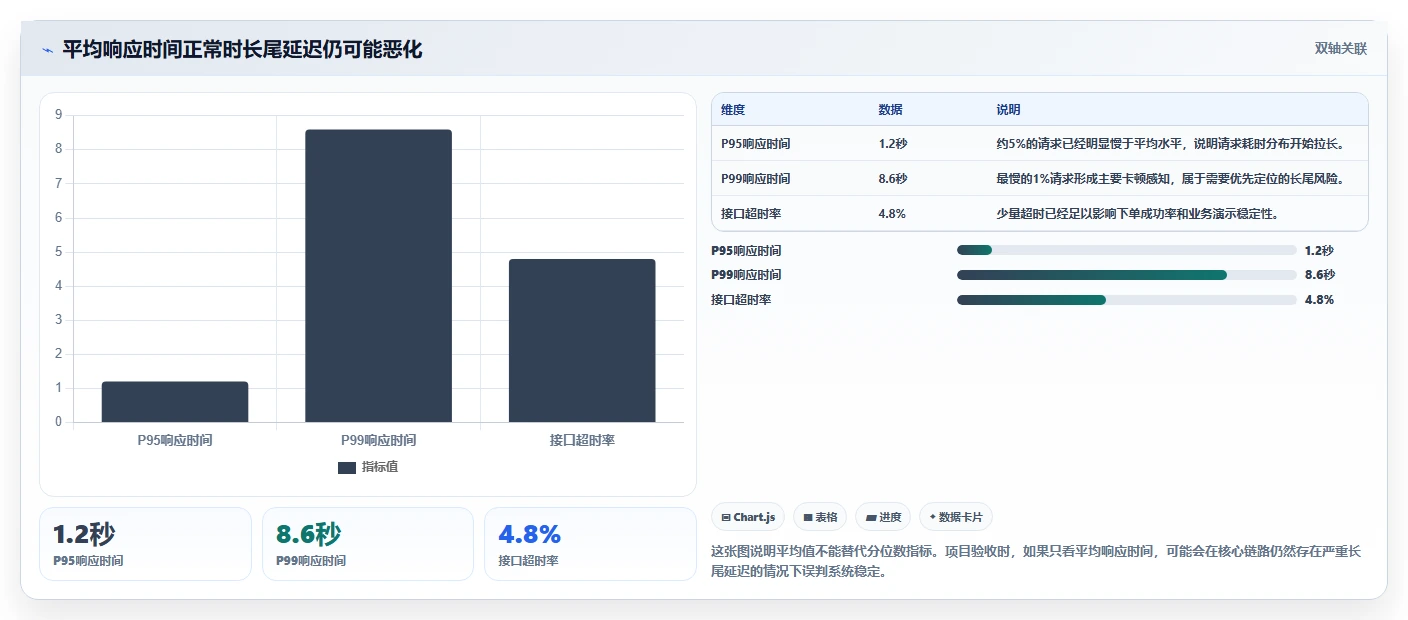Click the Chart.js tag
This screenshot has width=1408, height=620.
click(748, 517)
